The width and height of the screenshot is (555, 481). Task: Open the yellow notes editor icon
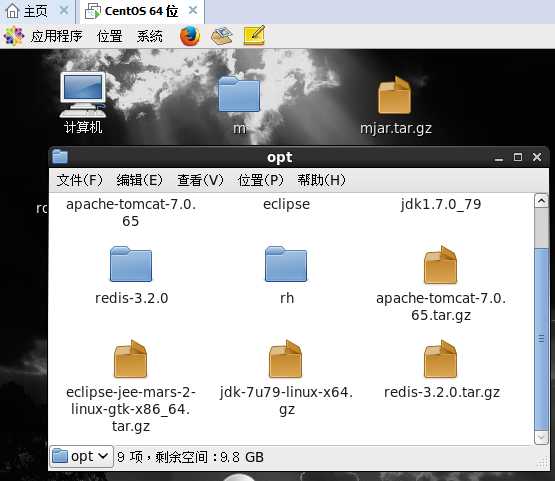254,35
